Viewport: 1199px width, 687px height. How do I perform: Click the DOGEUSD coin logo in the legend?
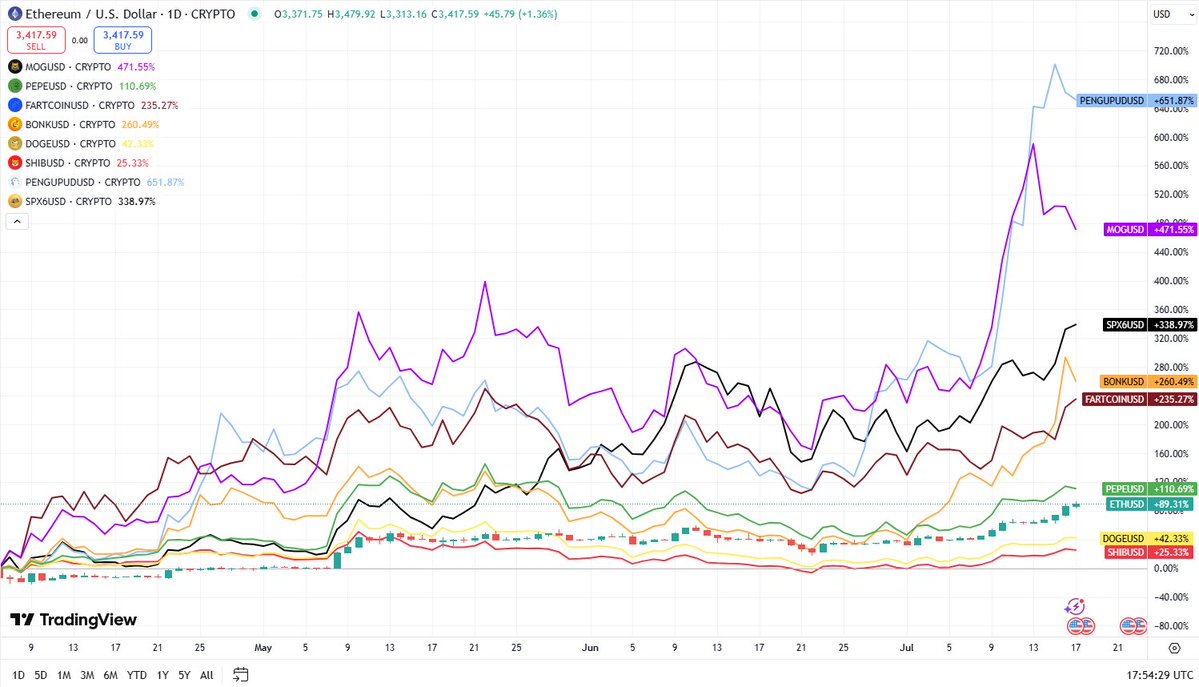tap(15, 143)
